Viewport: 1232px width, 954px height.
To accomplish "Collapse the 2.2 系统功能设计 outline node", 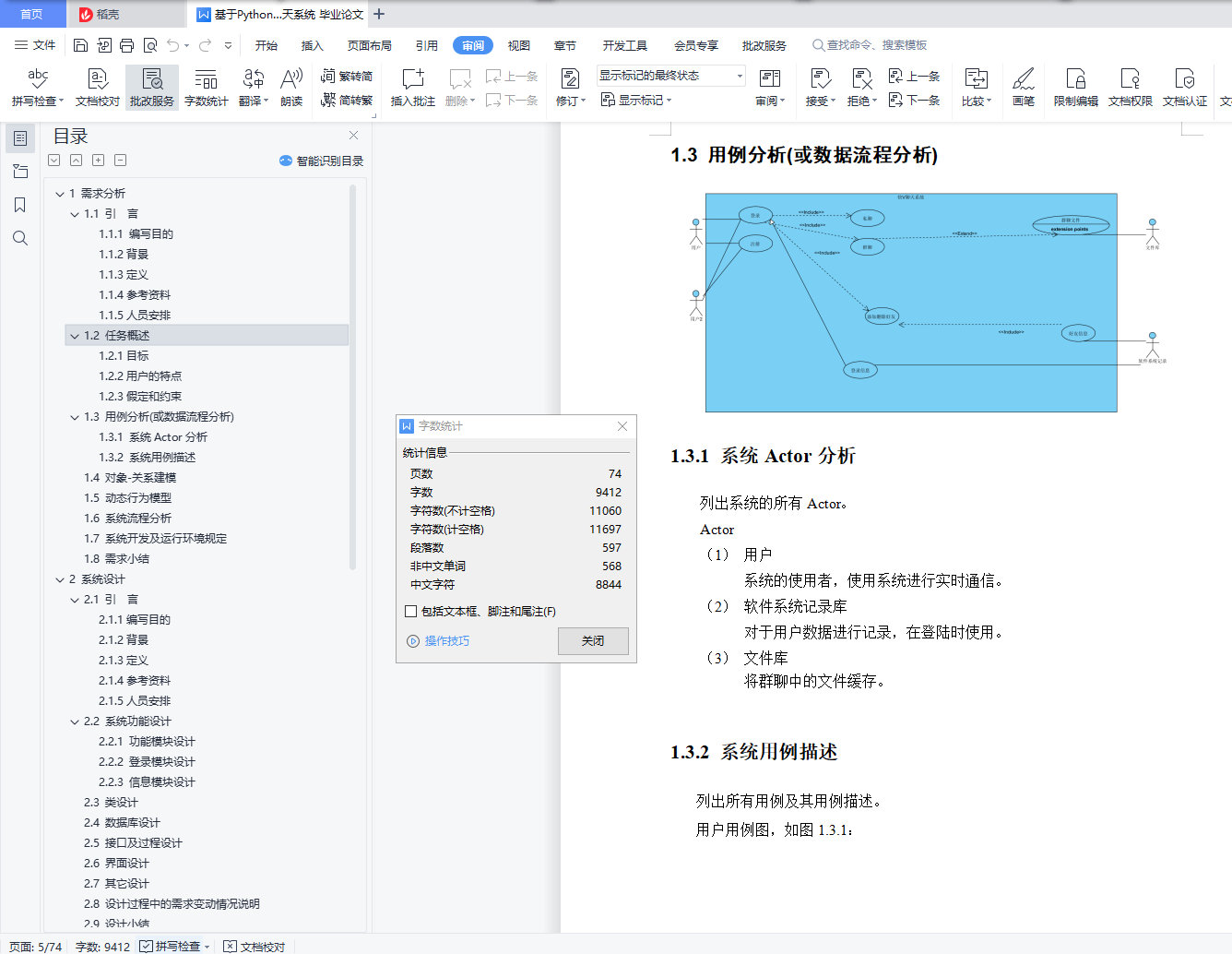I will tap(75, 721).
